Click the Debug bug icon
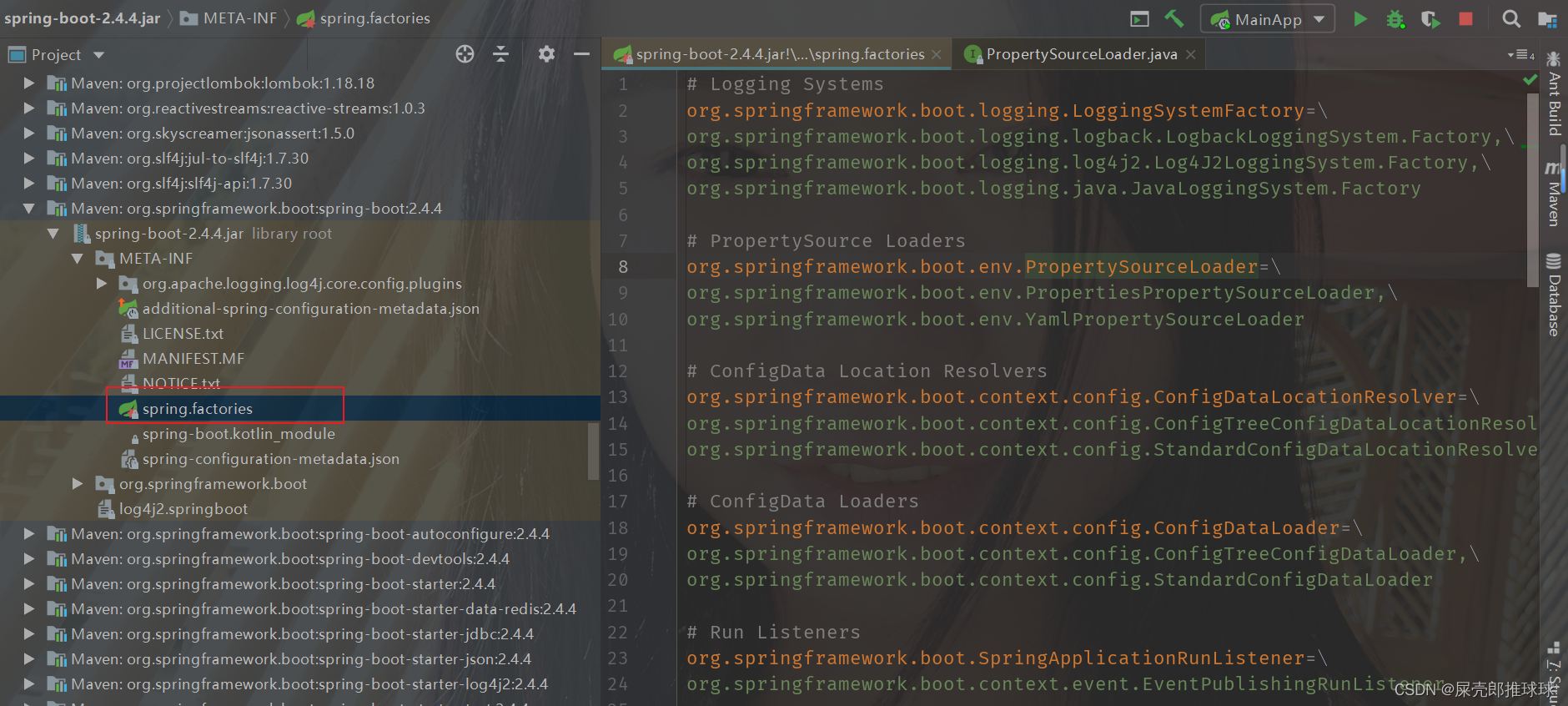 tap(1395, 18)
